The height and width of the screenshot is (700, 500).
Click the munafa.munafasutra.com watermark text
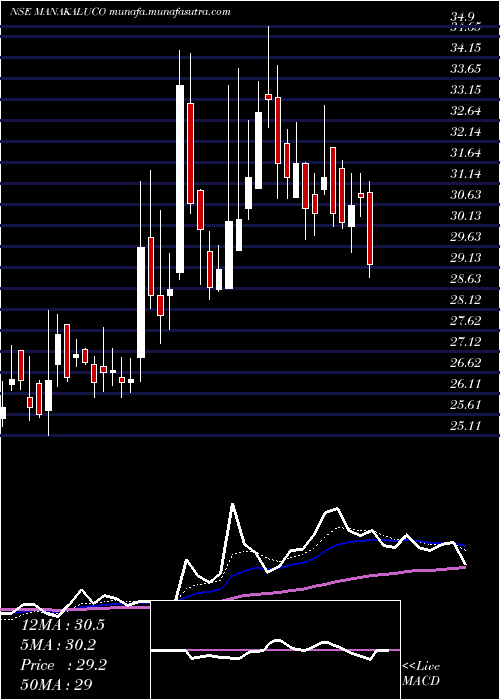click(170, 12)
